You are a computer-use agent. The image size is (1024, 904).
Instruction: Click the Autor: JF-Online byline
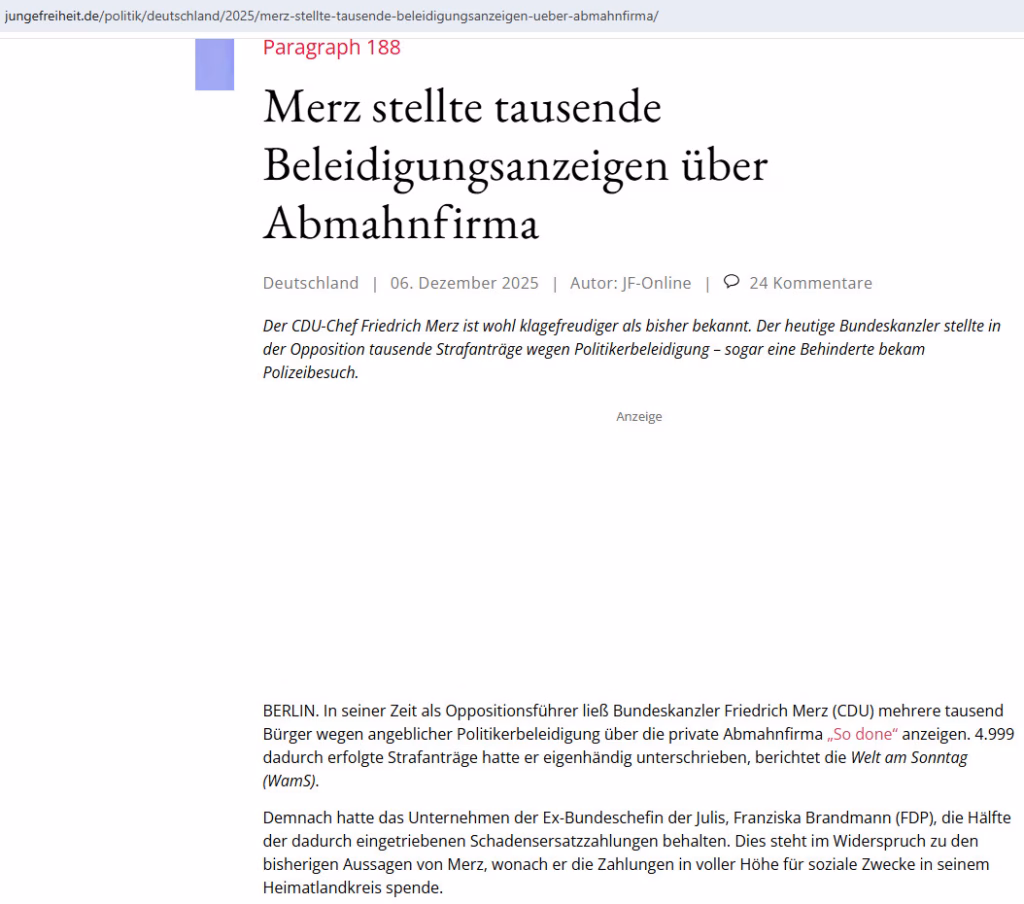[630, 283]
